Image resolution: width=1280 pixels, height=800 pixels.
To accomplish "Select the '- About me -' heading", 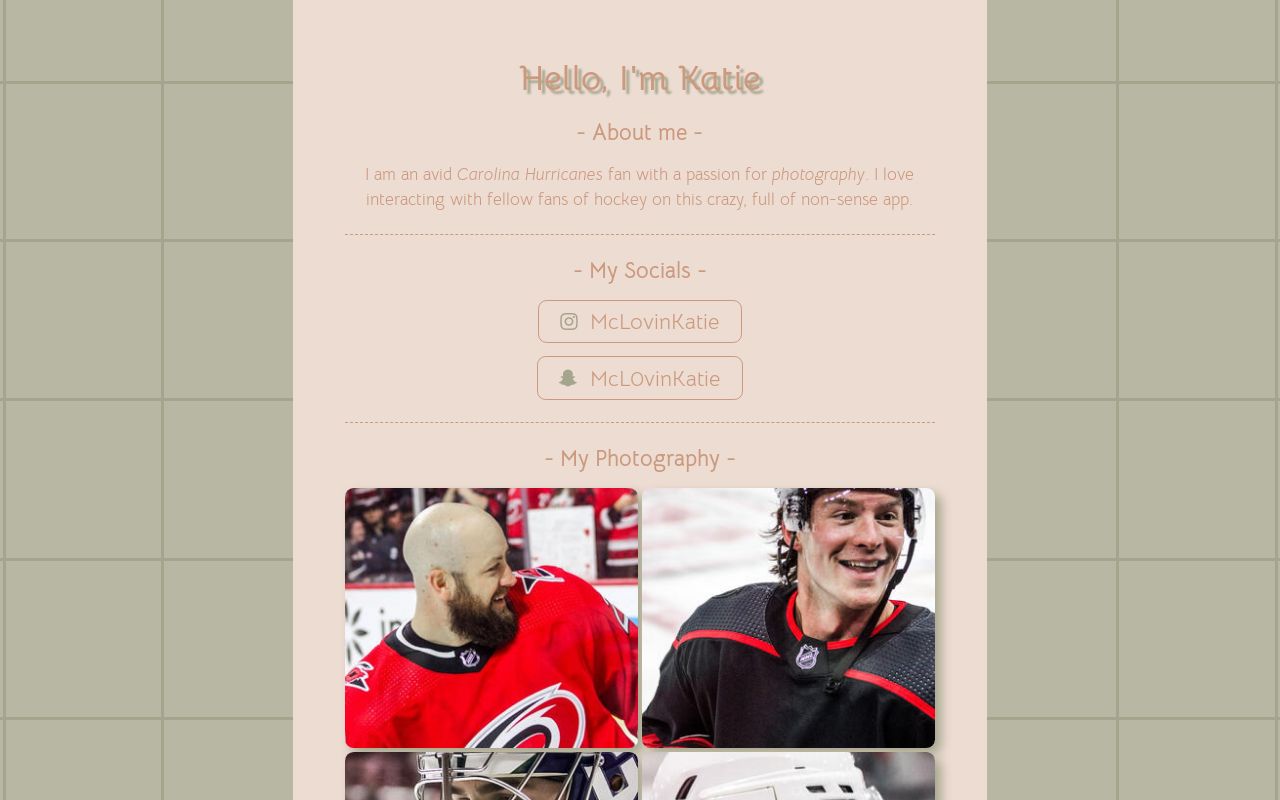I will [640, 132].
